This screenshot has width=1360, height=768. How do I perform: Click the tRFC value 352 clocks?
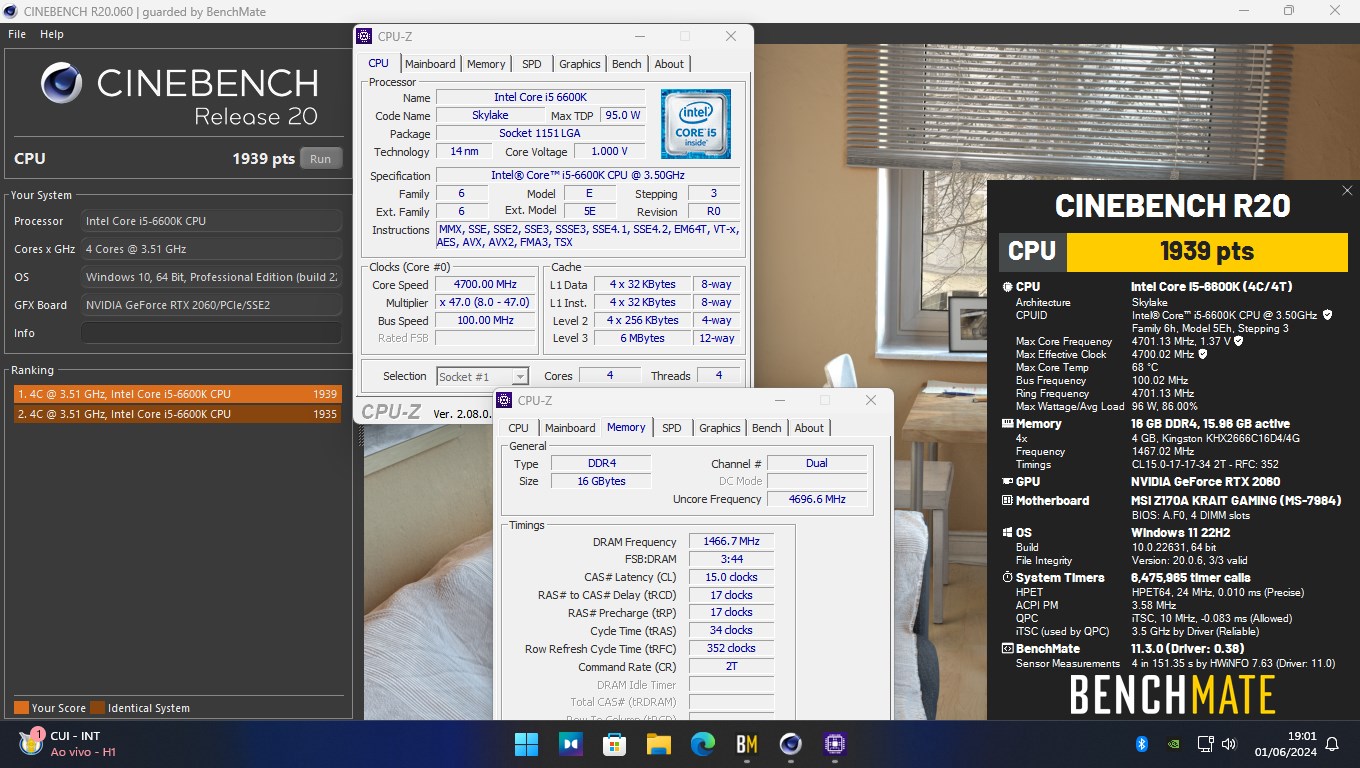click(x=731, y=649)
